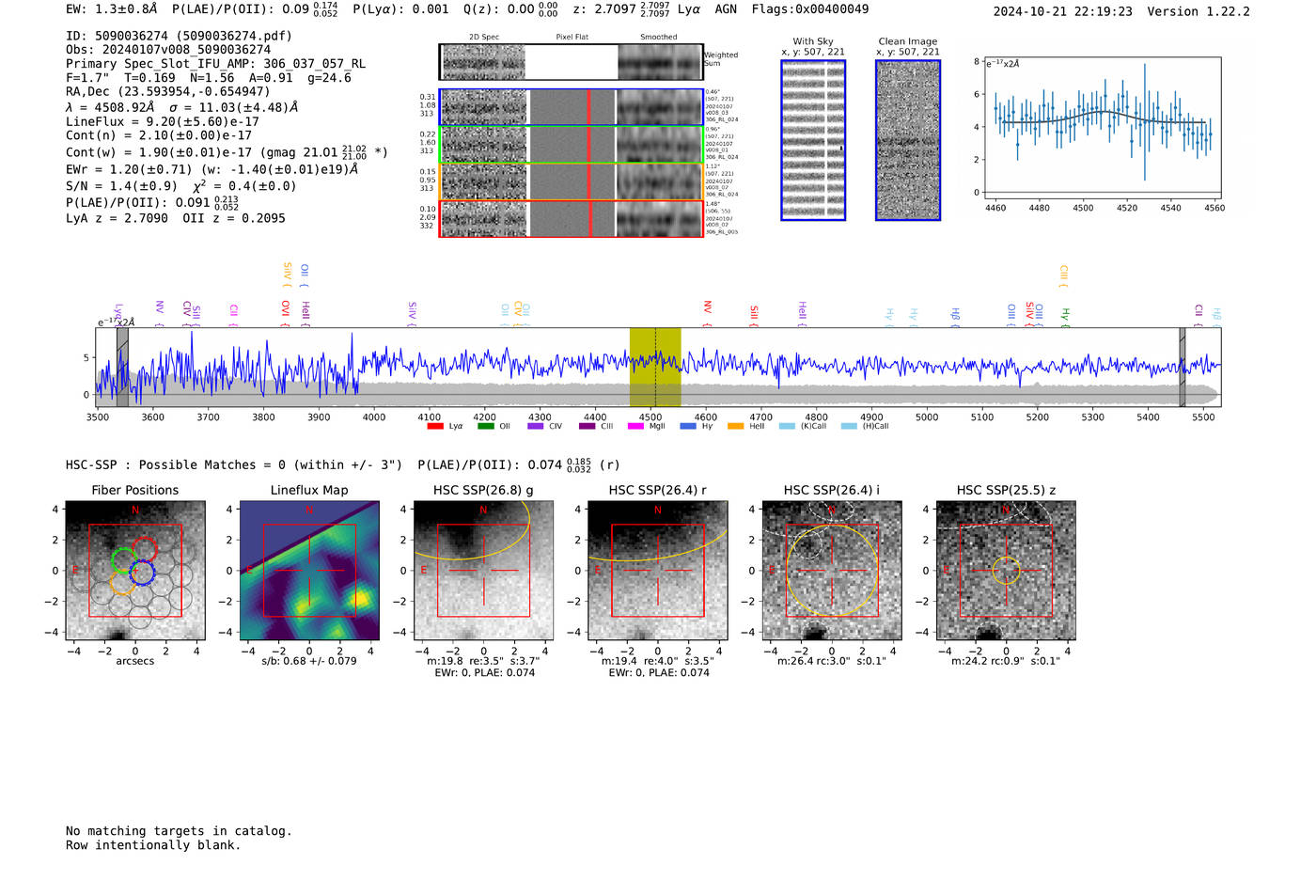Click the Smoothed column header
The height and width of the screenshot is (896, 1316).
659,37
